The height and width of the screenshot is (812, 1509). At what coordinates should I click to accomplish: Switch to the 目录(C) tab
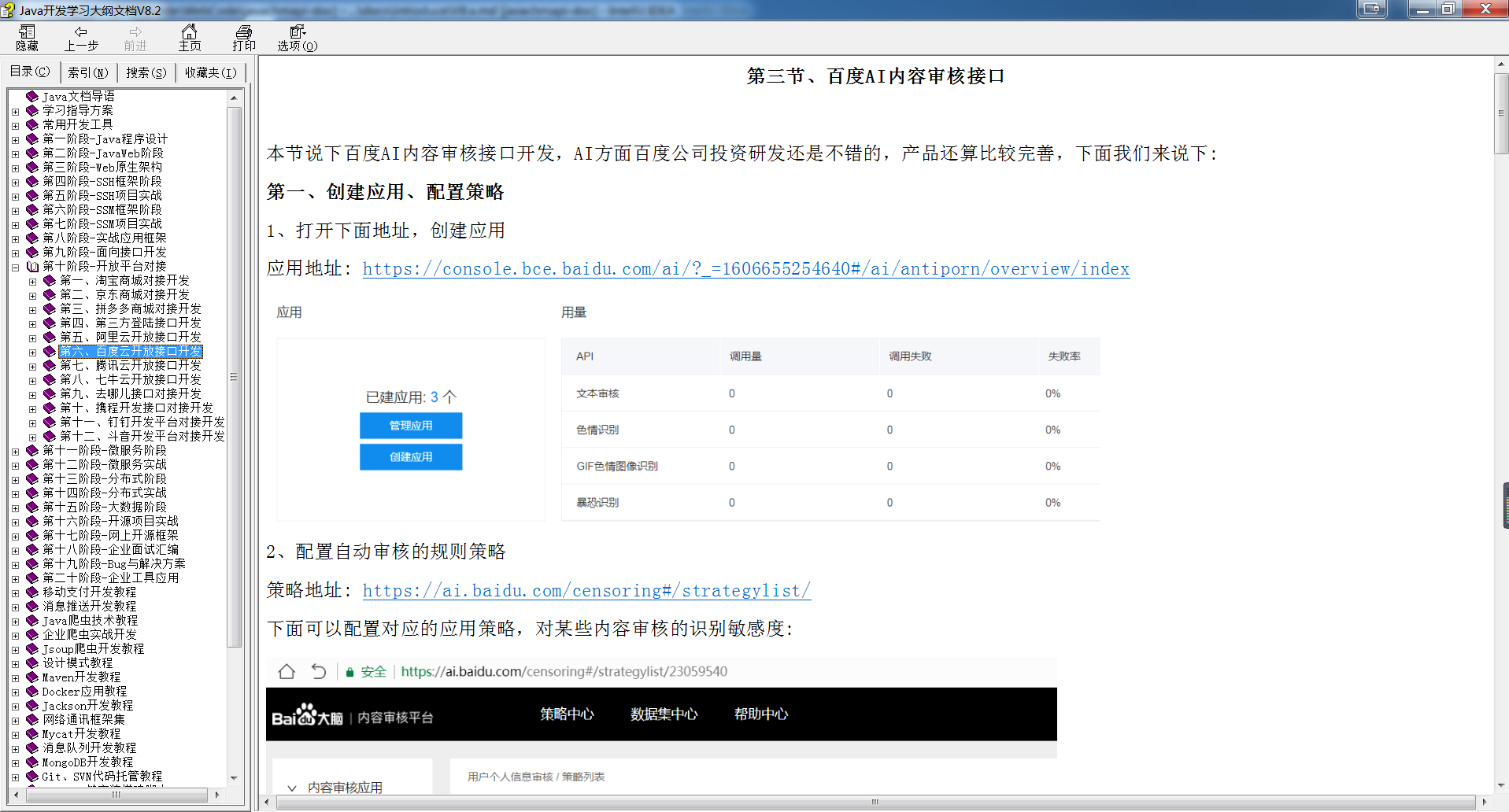(30, 72)
